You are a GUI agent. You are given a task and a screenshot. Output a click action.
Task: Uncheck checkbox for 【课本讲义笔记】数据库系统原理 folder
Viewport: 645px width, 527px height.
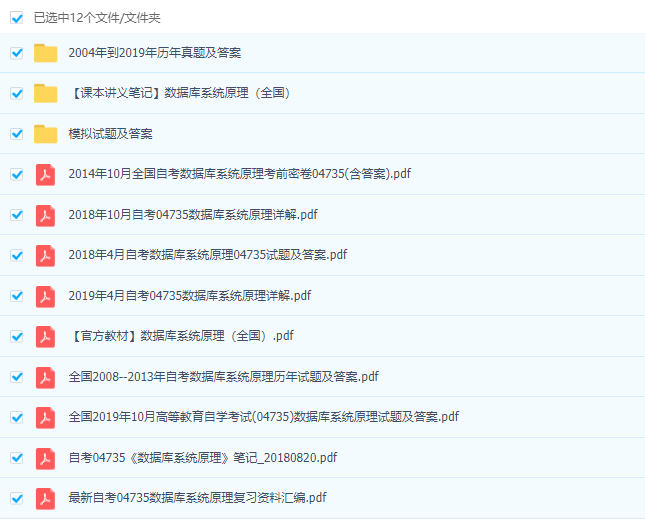[x=16, y=93]
